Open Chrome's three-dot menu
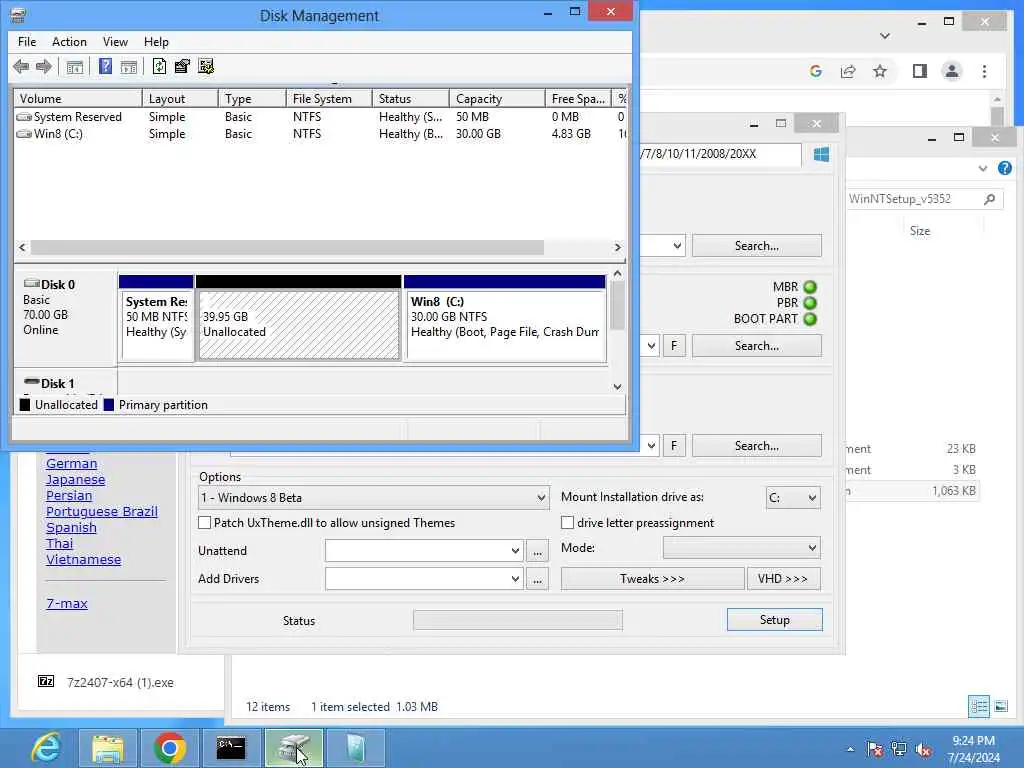Viewport: 1024px width, 768px height. click(x=984, y=71)
